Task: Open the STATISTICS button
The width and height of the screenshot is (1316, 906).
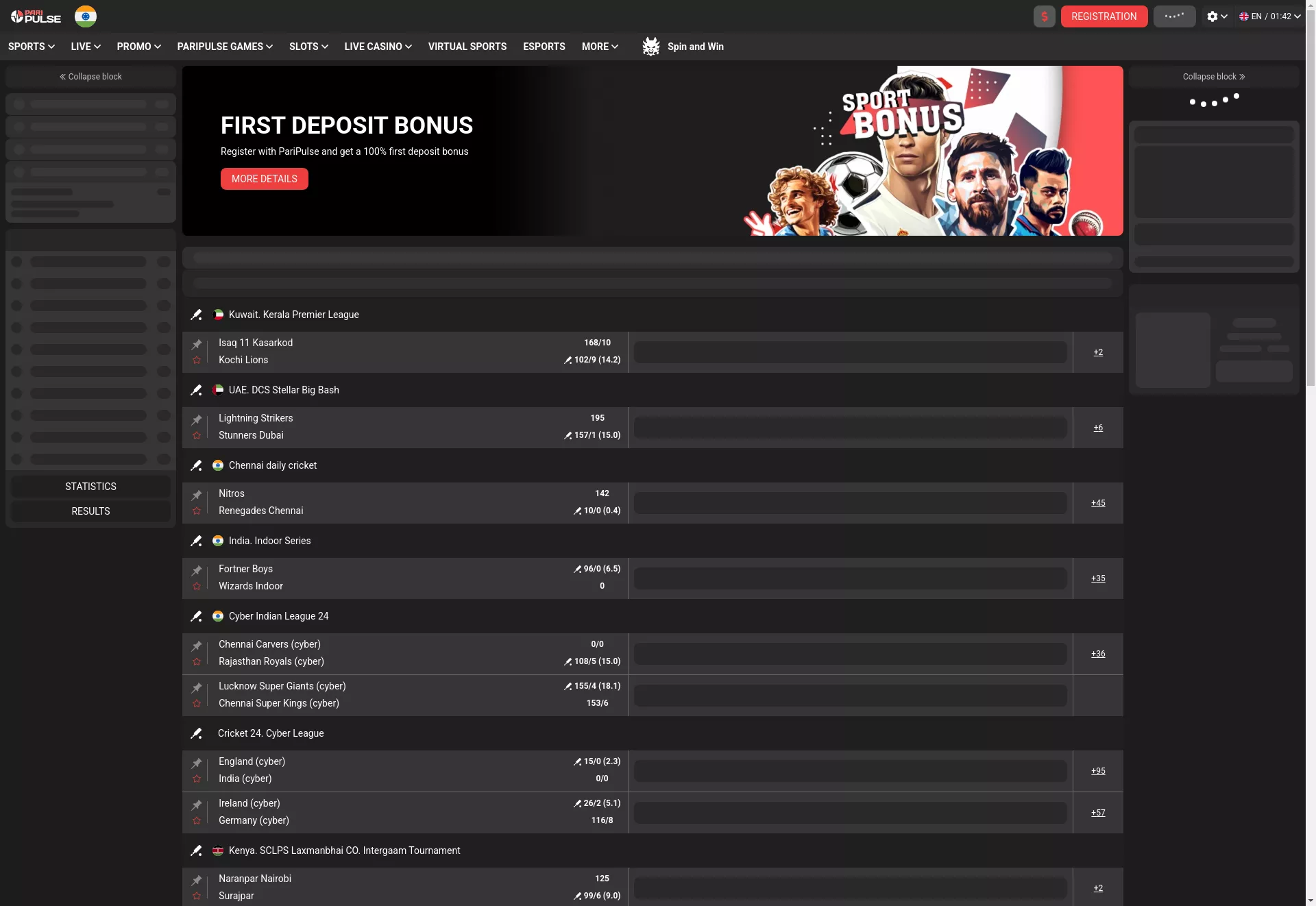Action: [x=90, y=487]
